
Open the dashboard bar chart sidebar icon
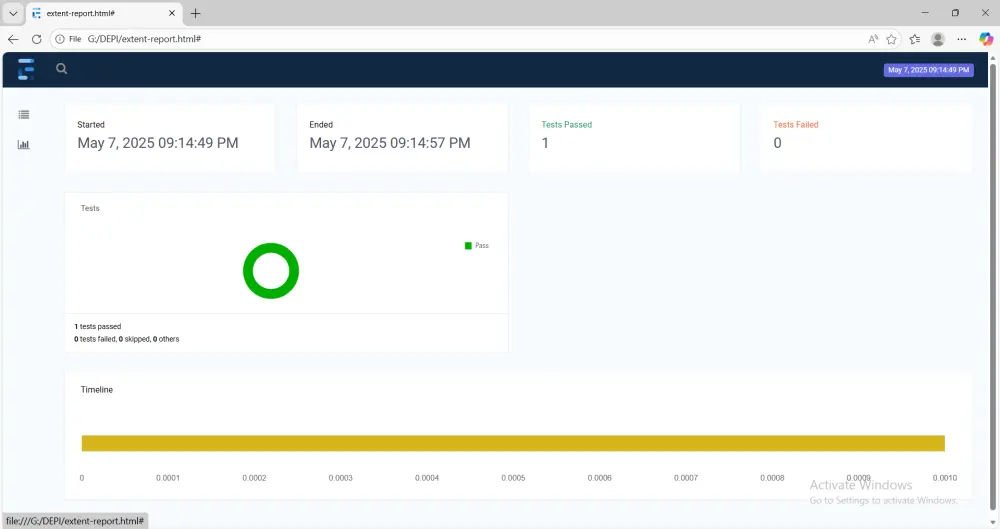[x=24, y=144]
